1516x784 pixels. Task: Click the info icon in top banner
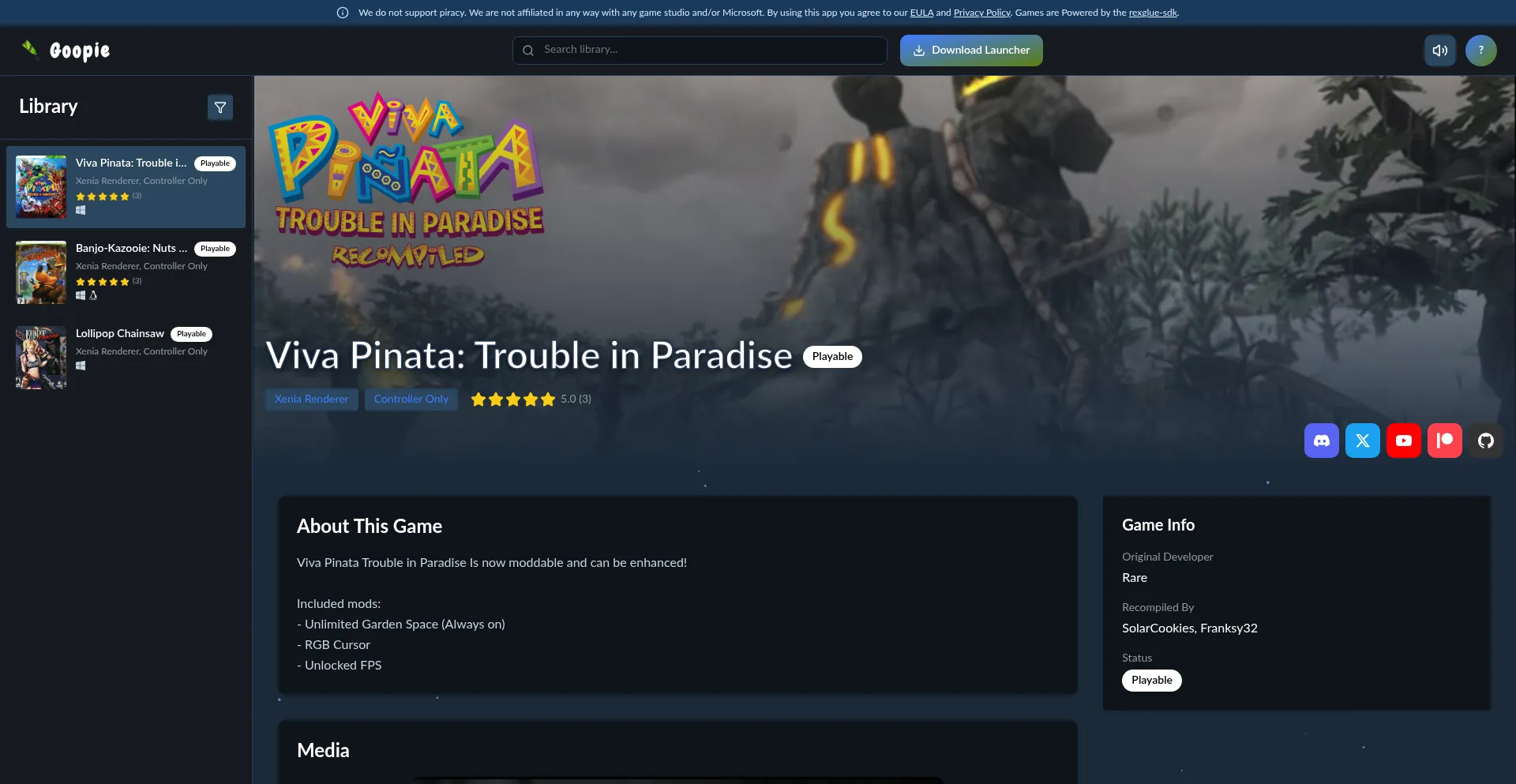coord(343,13)
